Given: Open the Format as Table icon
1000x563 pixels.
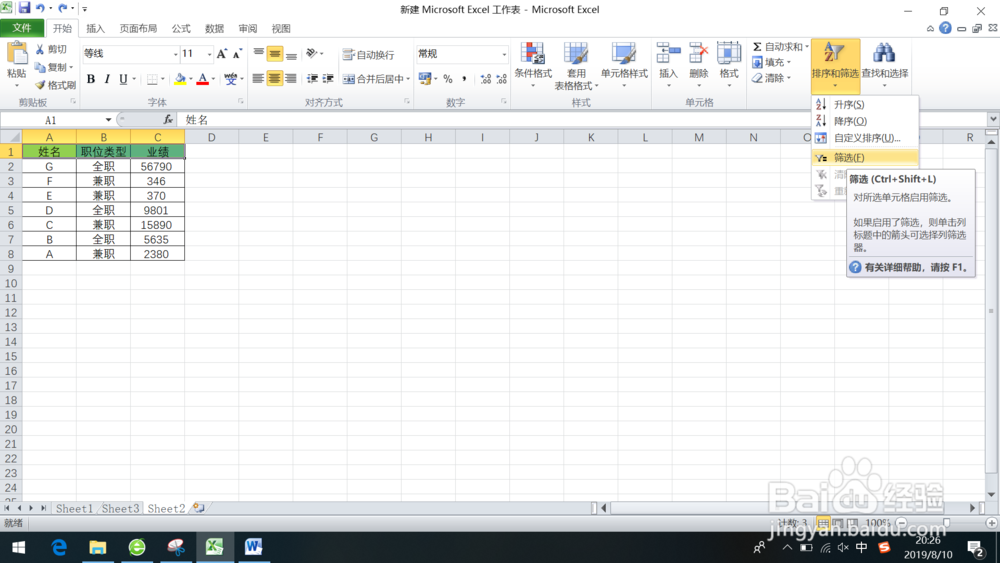Looking at the screenshot, I should click(575, 54).
